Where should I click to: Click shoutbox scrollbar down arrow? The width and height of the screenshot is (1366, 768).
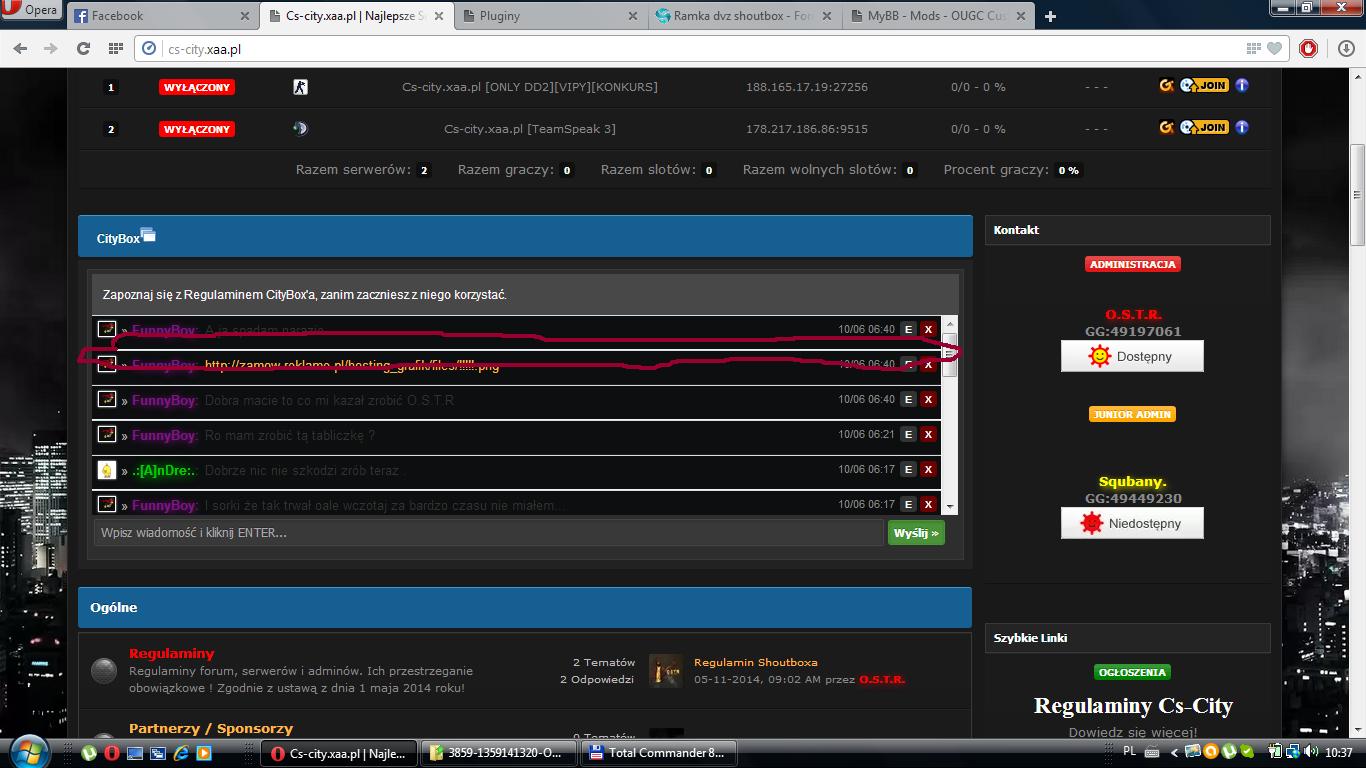(950, 507)
